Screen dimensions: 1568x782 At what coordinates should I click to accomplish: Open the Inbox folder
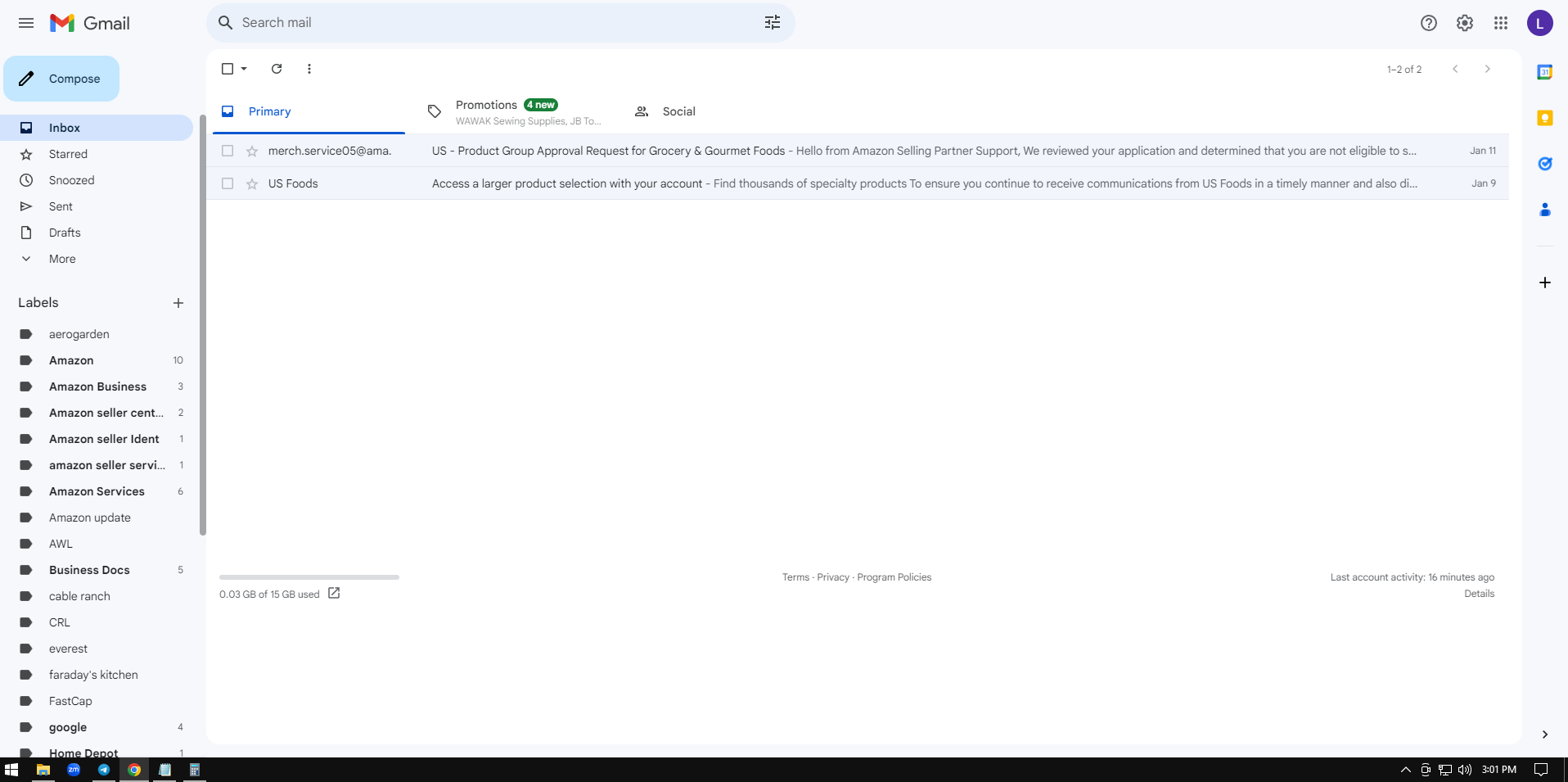97,128
